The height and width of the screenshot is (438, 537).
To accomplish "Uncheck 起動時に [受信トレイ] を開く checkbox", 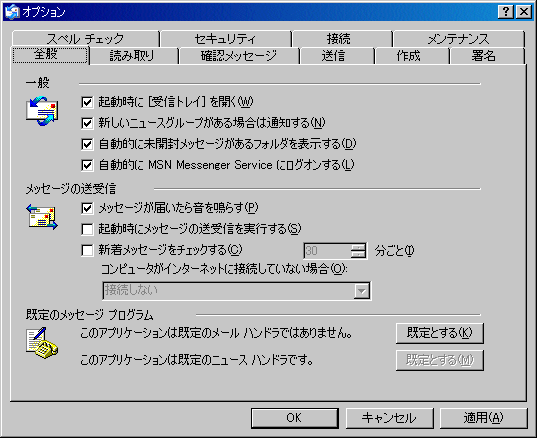I will (87, 102).
